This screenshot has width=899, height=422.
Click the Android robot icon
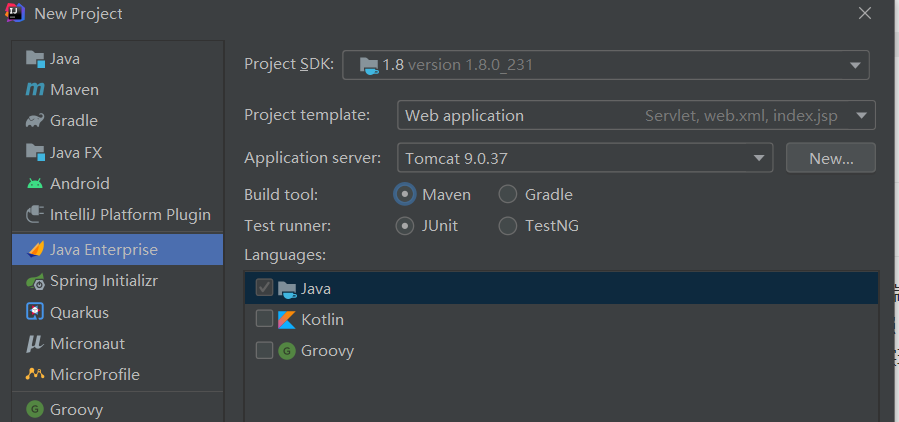pyautogui.click(x=35, y=184)
